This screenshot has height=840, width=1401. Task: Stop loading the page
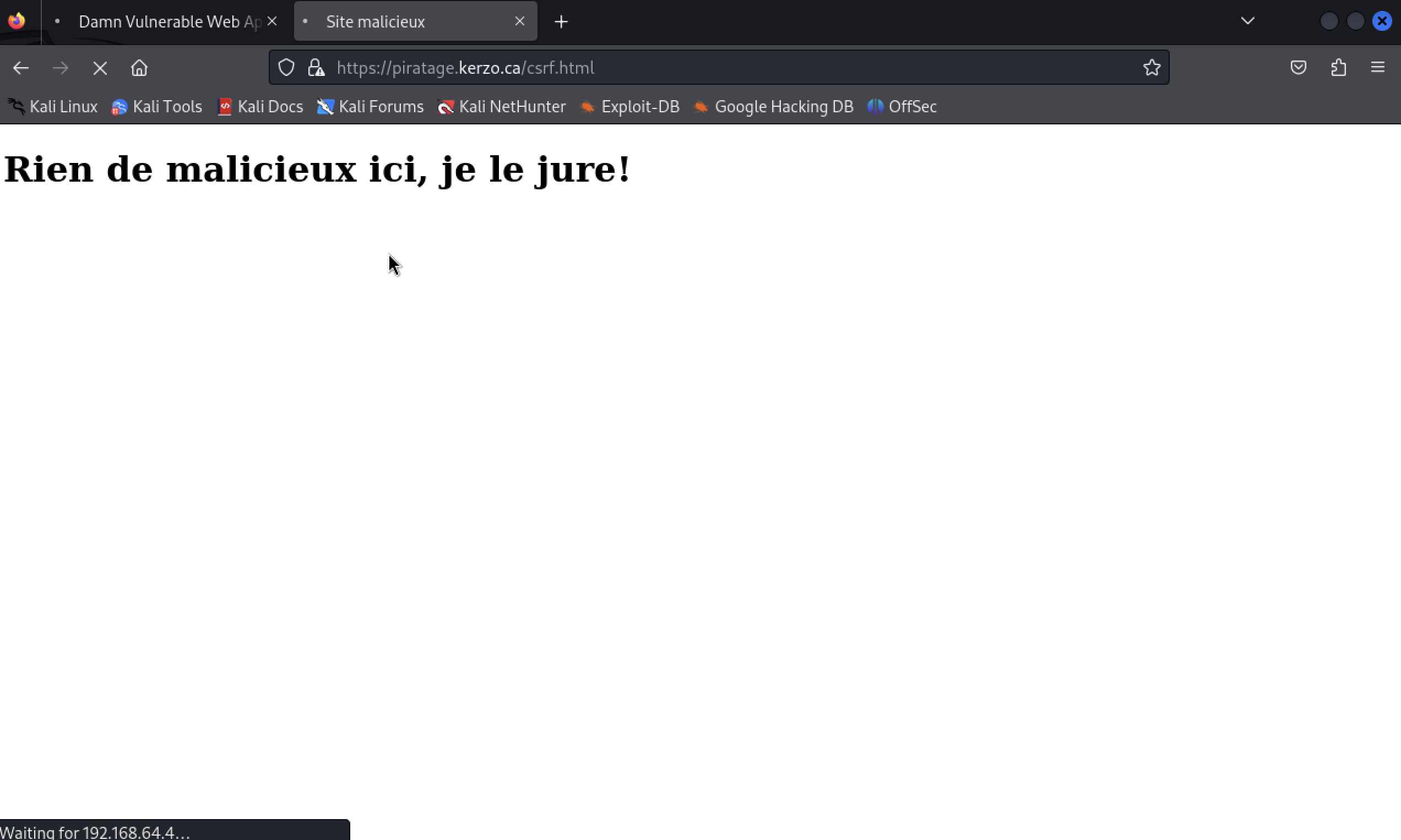(100, 68)
